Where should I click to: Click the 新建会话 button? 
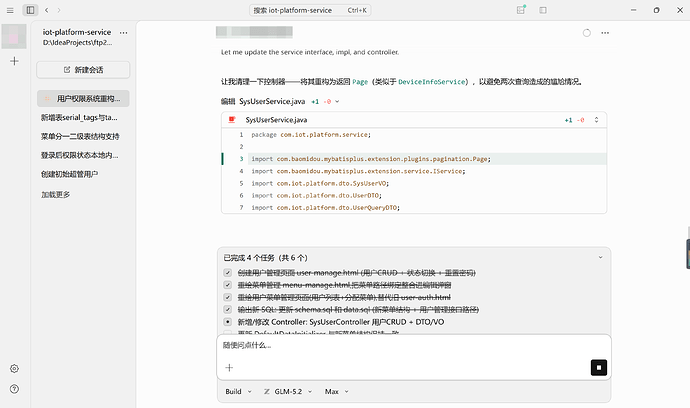(x=83, y=70)
